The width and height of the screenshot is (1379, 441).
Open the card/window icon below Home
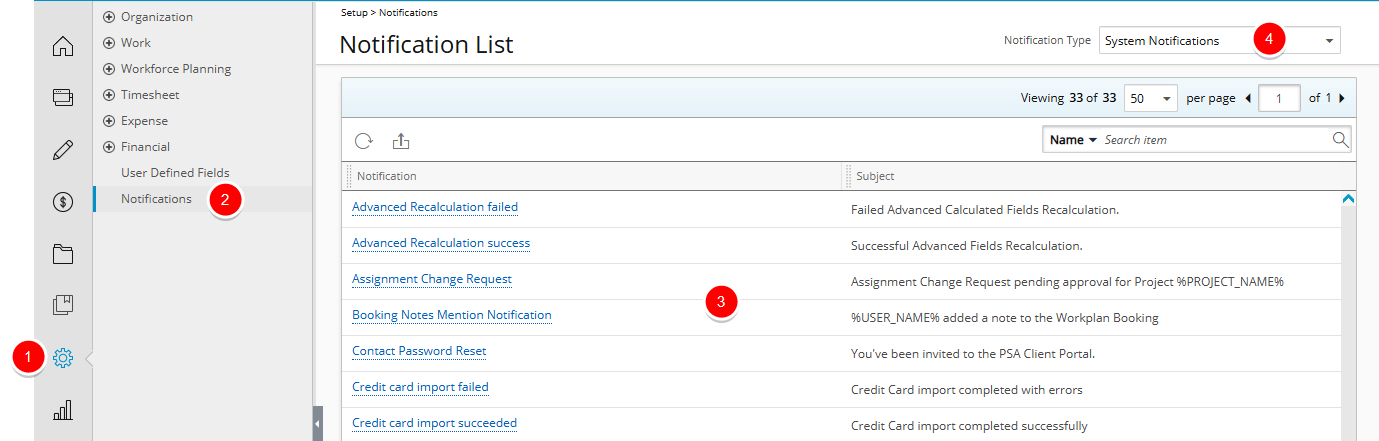(x=63, y=97)
